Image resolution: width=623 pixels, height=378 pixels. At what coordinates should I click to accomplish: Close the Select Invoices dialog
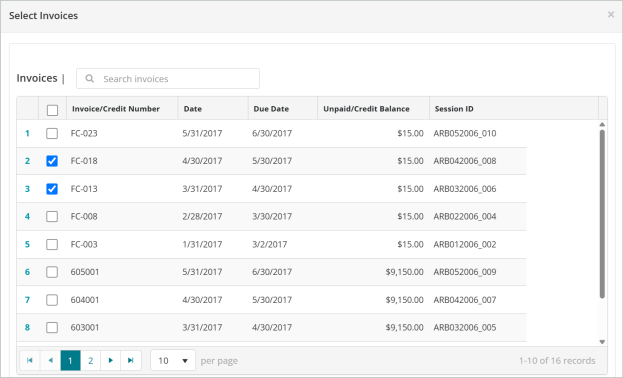pyautogui.click(x=611, y=15)
